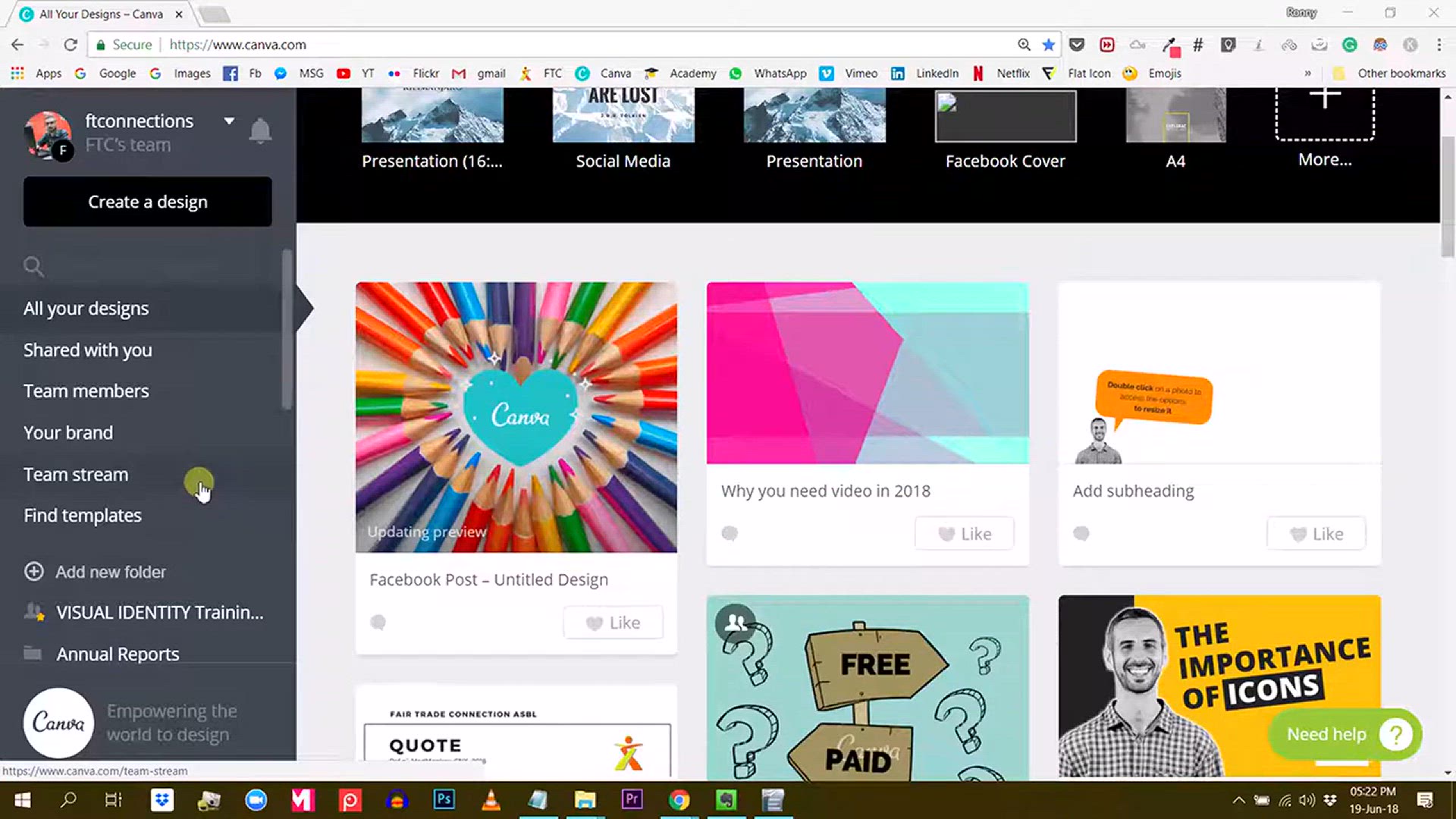
Task: Expand bookmarks overflow chevron
Action: (x=1307, y=74)
